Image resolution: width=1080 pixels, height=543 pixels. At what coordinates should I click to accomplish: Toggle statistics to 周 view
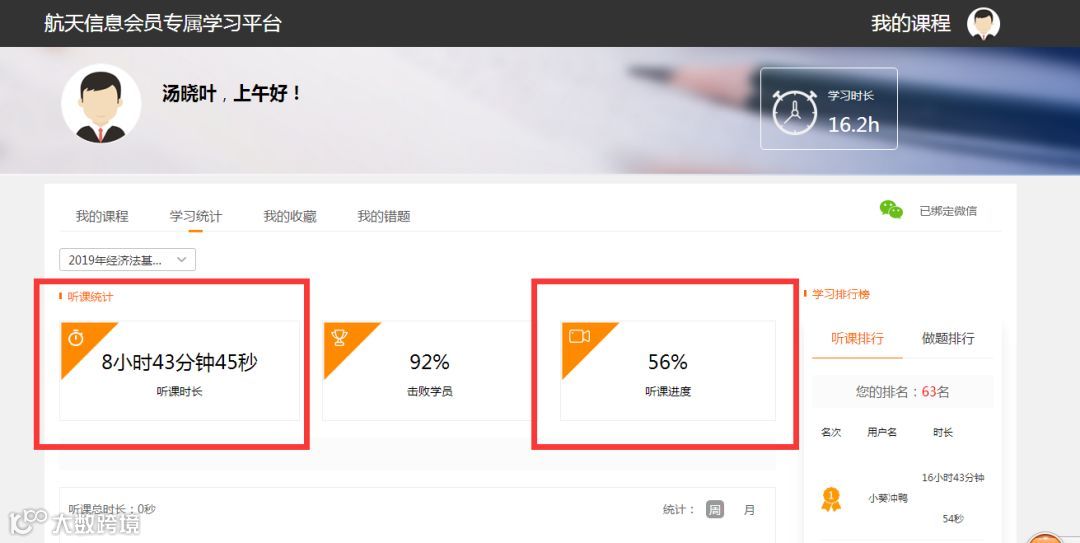click(x=715, y=510)
